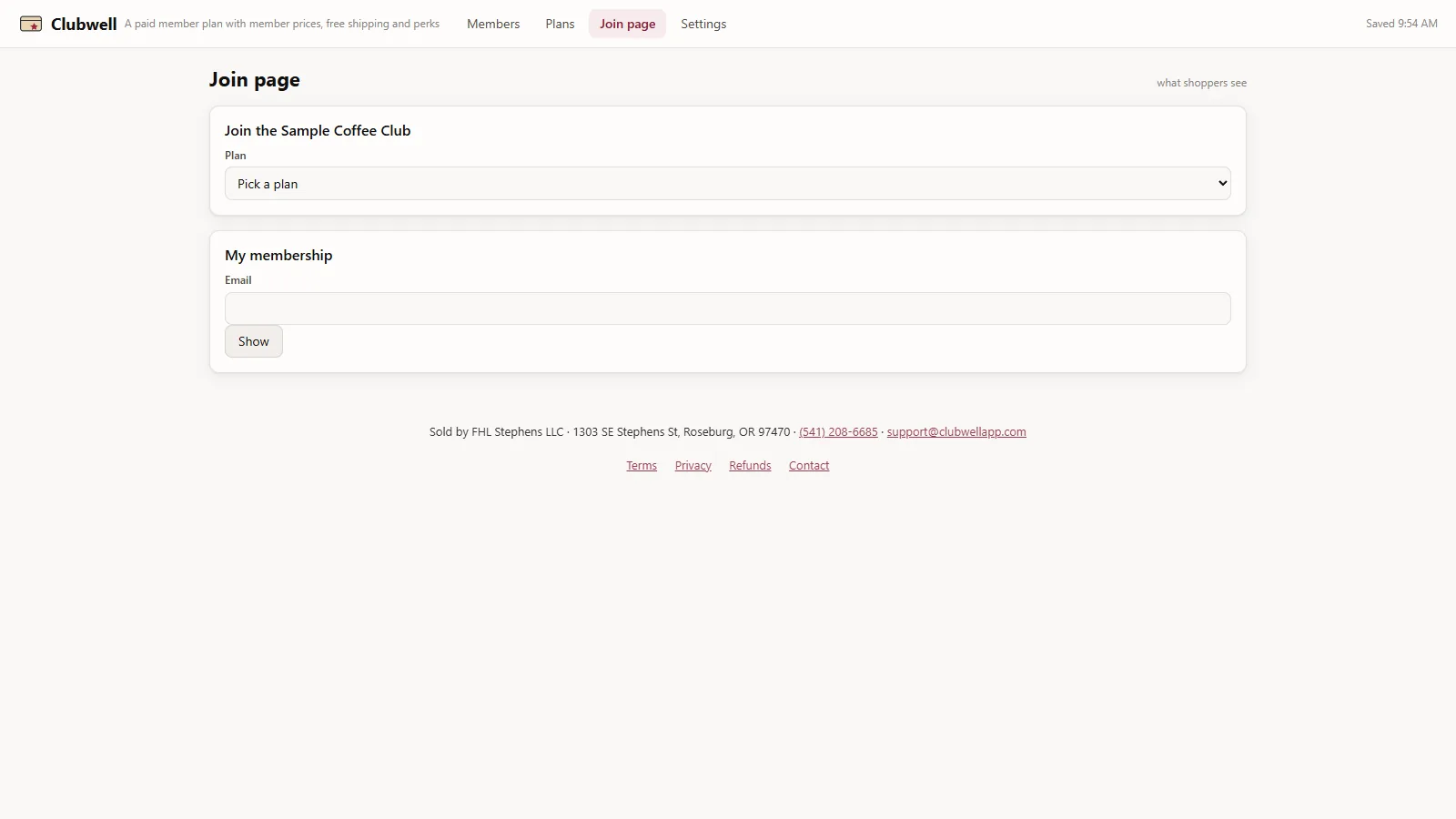The image size is (1456, 819).
Task: Click the Plan field label
Action: click(236, 156)
